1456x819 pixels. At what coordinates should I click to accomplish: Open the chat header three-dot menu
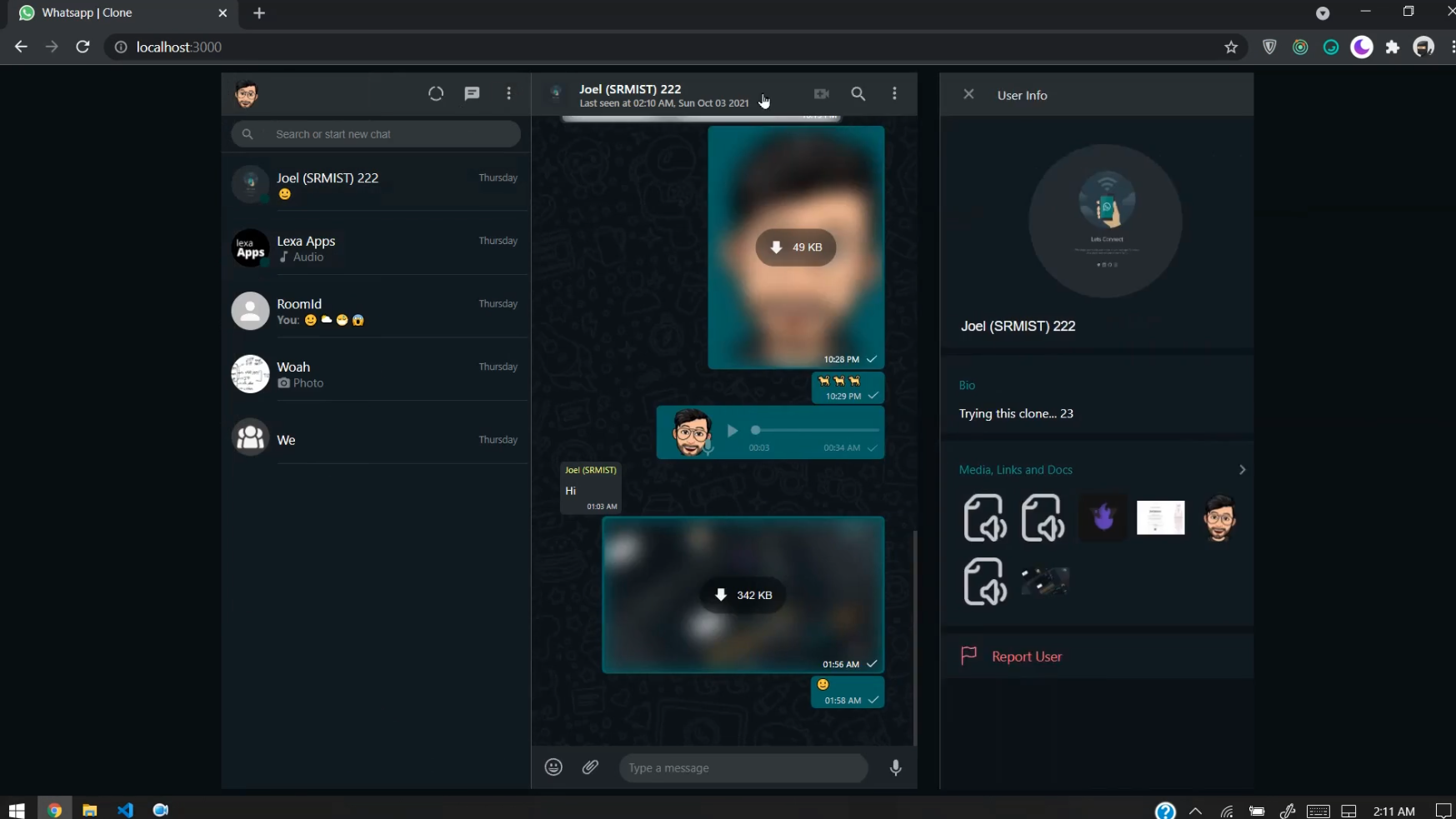pos(894,93)
